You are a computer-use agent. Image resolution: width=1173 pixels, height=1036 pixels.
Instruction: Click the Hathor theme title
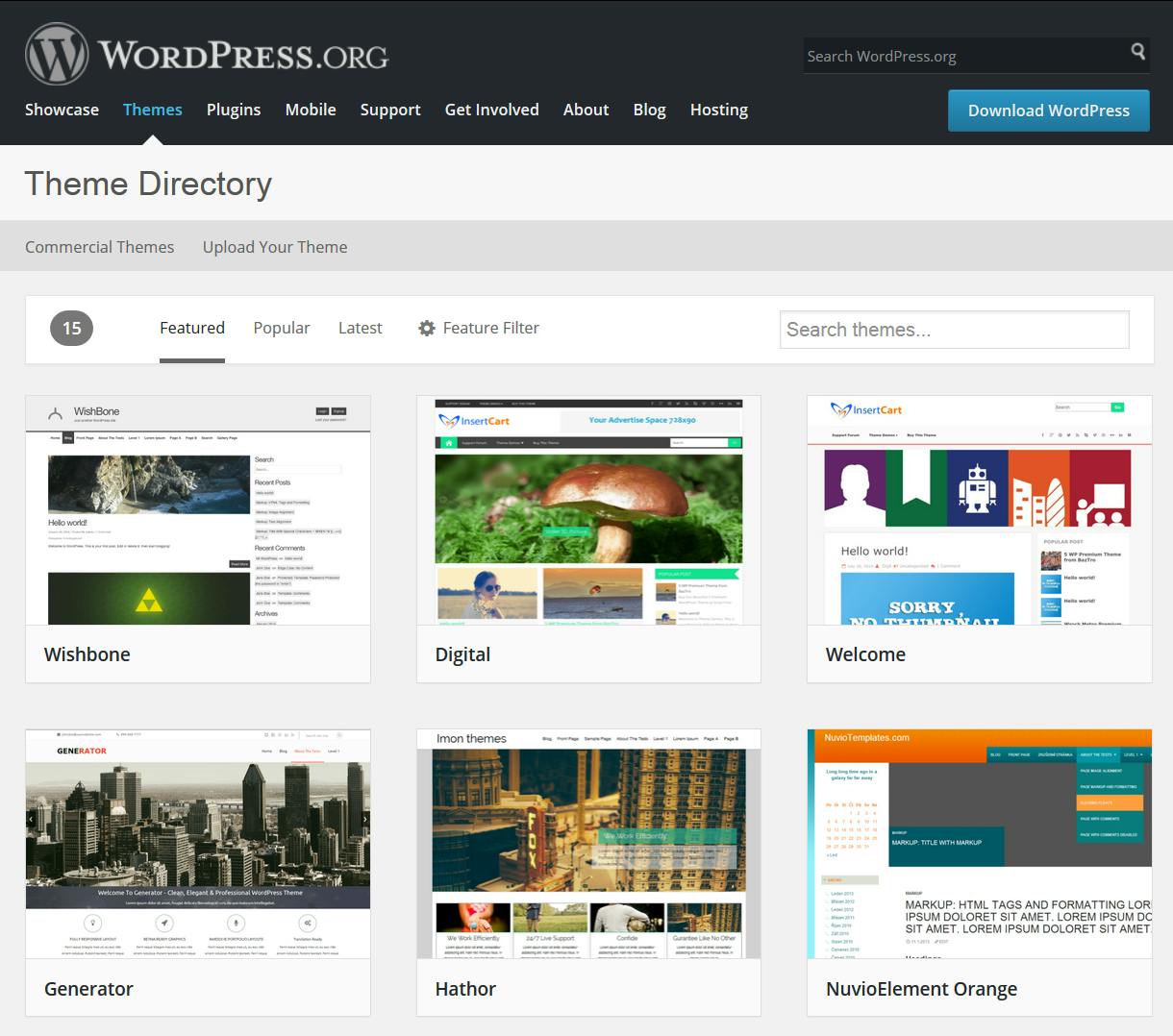pyautogui.click(x=465, y=989)
